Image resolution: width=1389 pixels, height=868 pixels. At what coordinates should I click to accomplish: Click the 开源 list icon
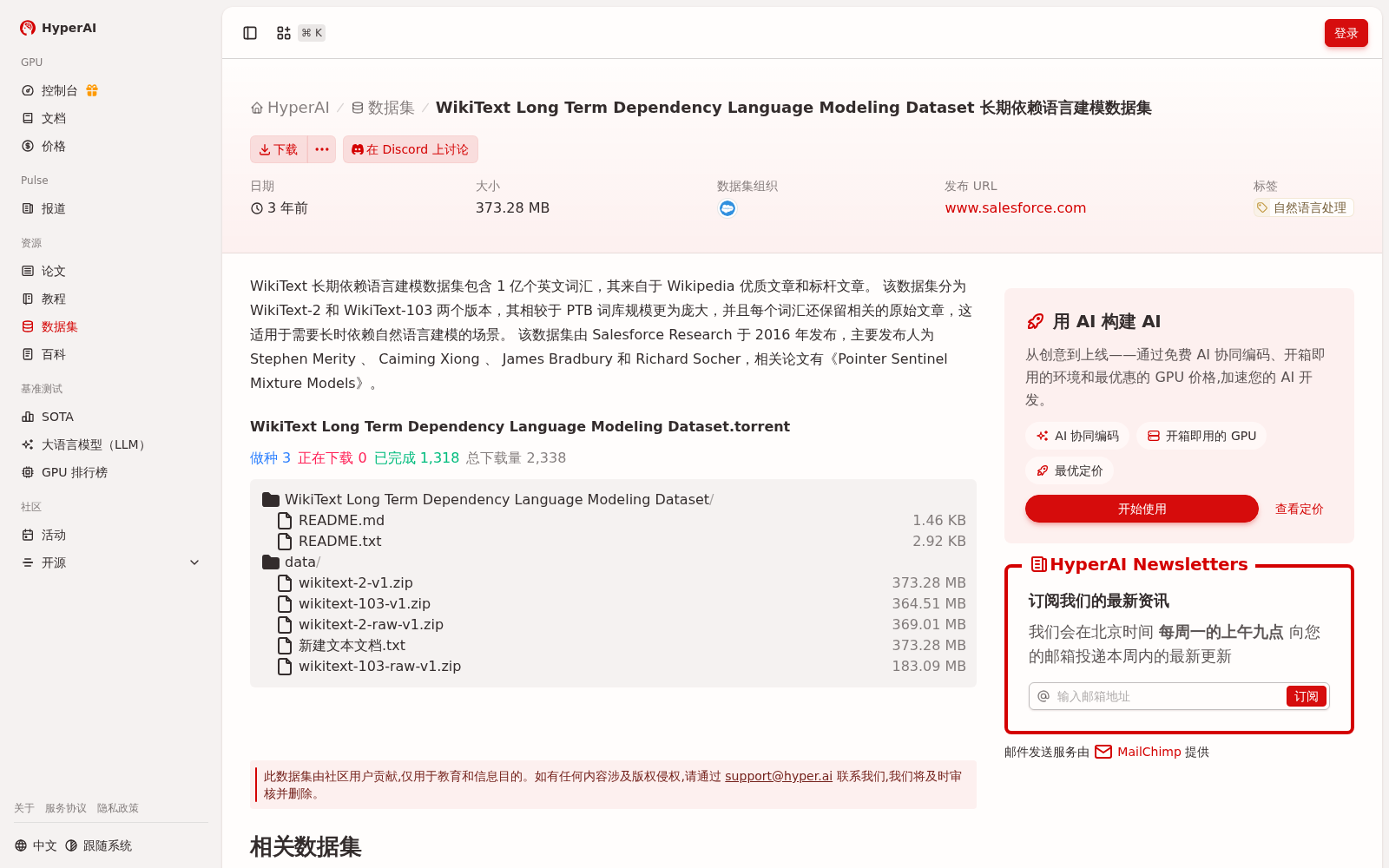tap(28, 562)
